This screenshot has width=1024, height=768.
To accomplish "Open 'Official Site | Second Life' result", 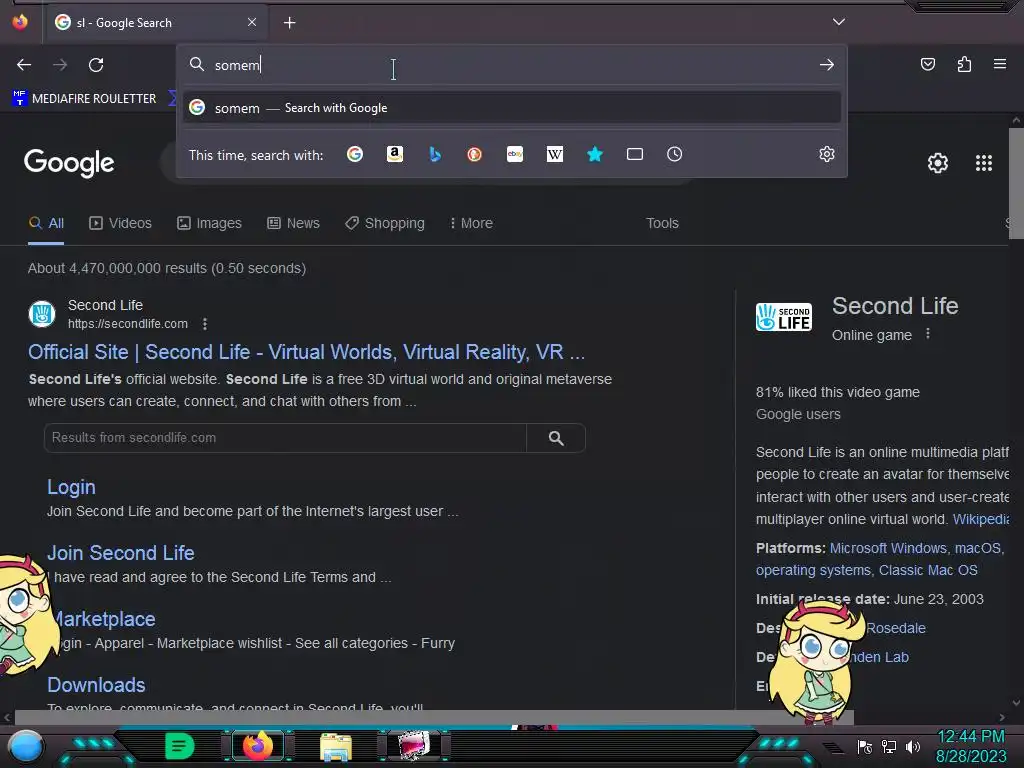I will (x=306, y=352).
